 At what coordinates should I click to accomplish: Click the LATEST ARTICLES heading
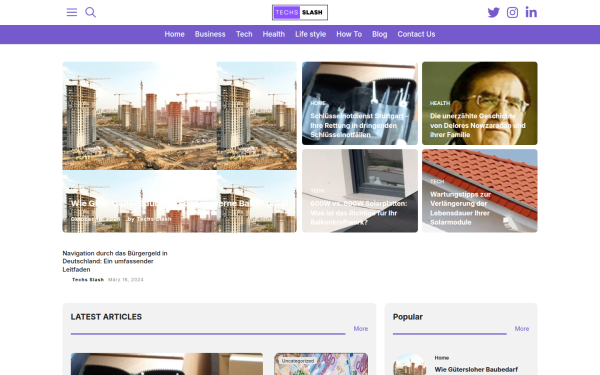(106, 317)
